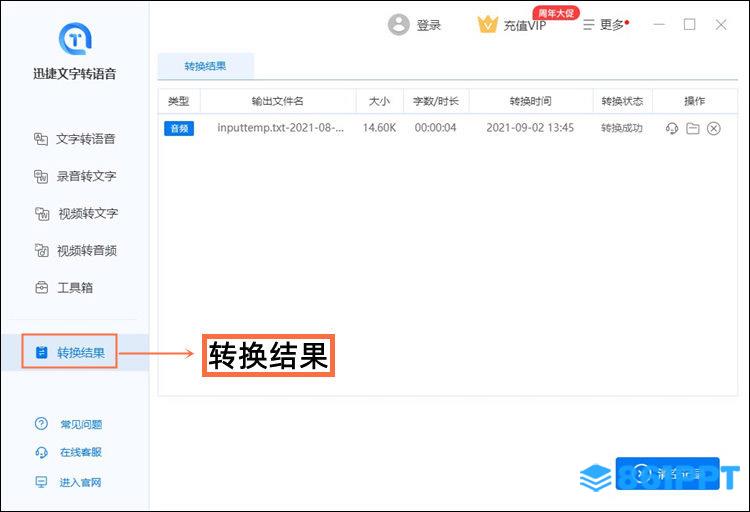Click the 迅捷文字转语音 app logo
Viewport: 750px width, 512px height.
(x=75, y=38)
